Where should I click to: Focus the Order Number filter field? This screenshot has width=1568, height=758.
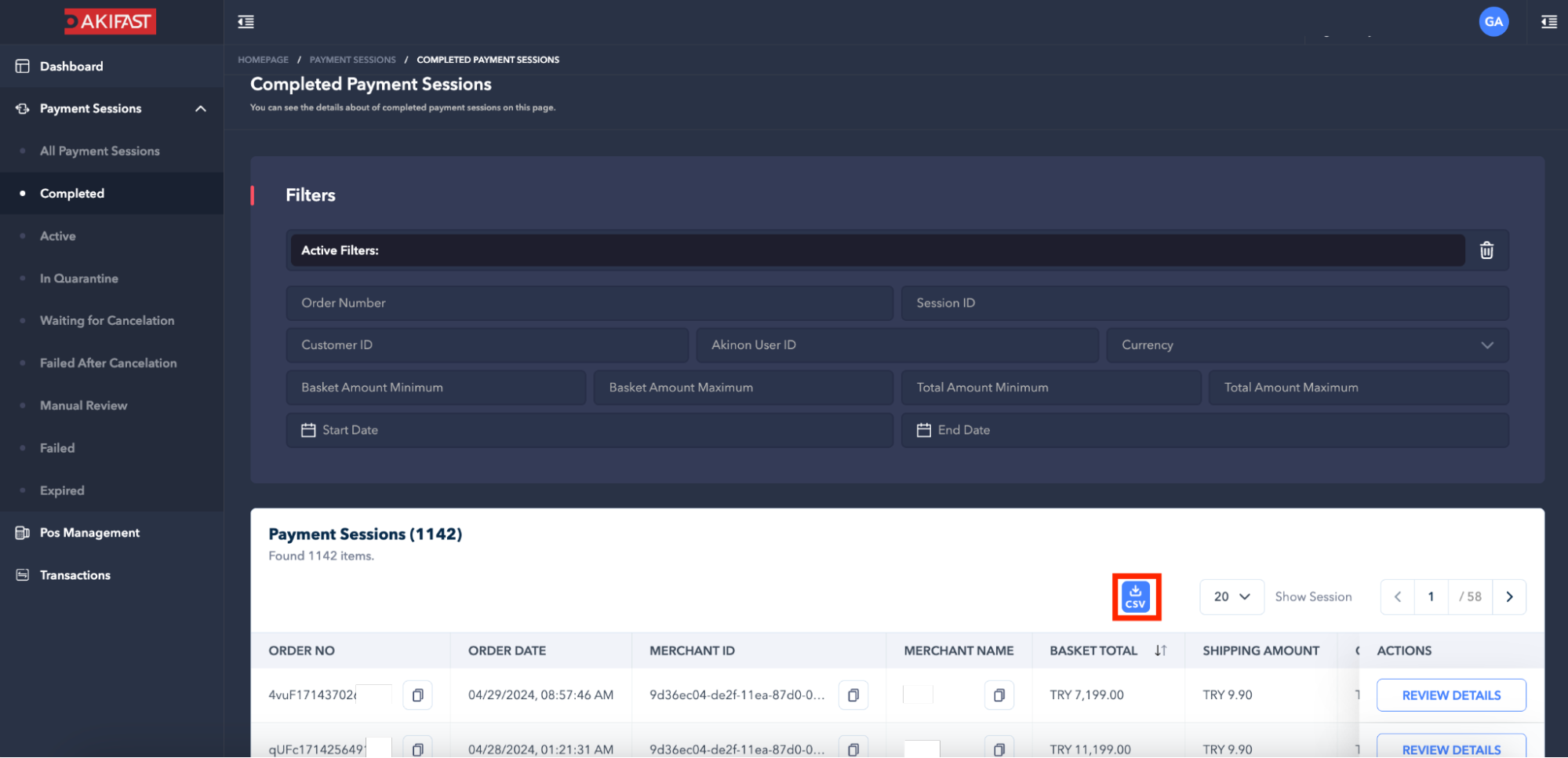click(589, 303)
